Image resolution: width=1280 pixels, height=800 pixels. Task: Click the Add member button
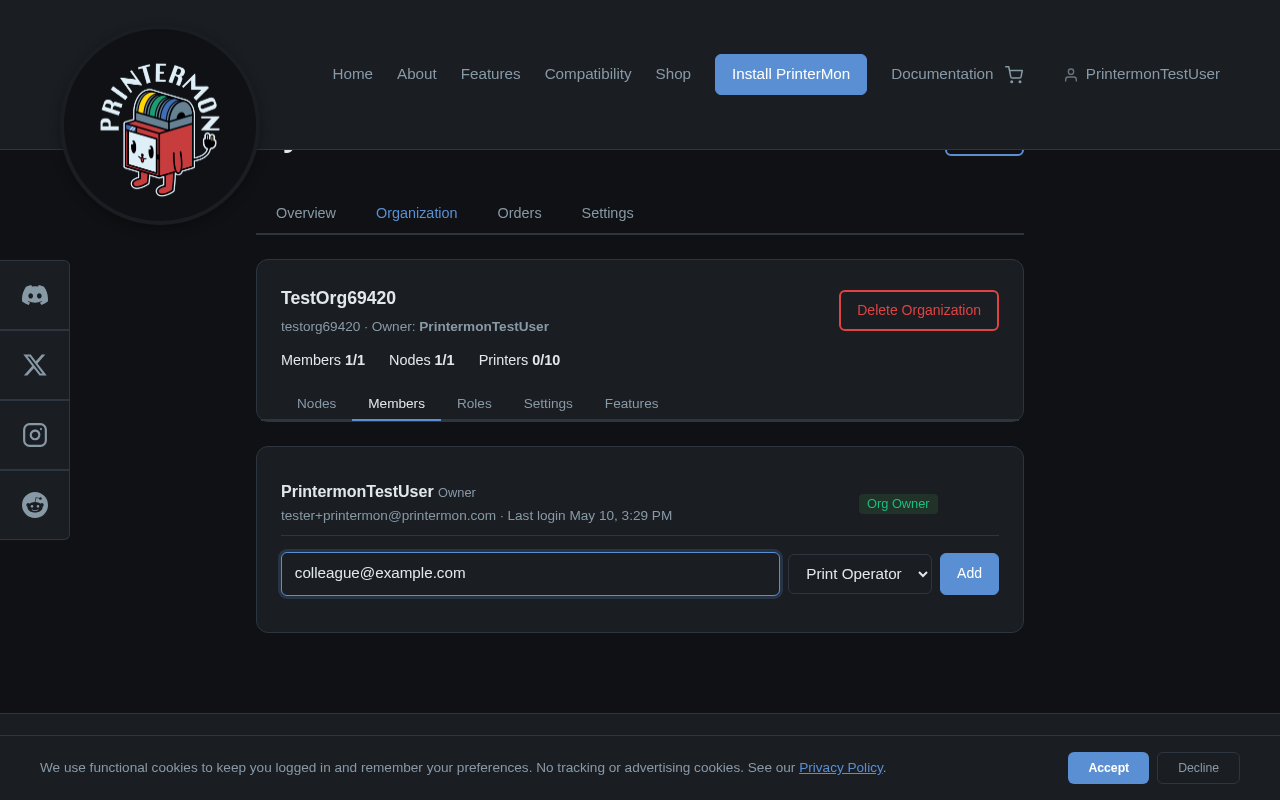969,574
